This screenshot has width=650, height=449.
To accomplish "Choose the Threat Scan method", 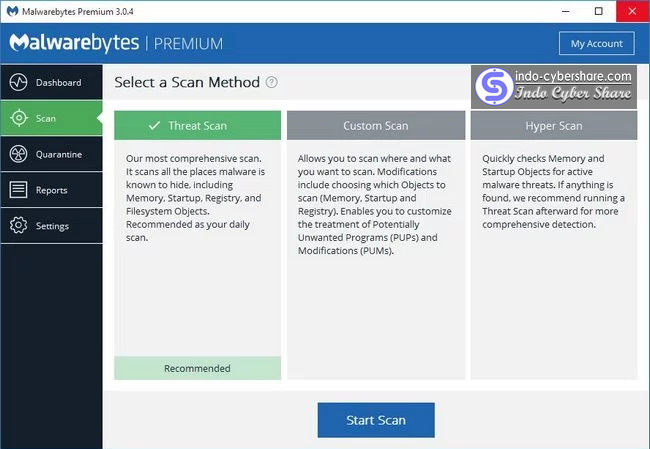I will pos(197,125).
